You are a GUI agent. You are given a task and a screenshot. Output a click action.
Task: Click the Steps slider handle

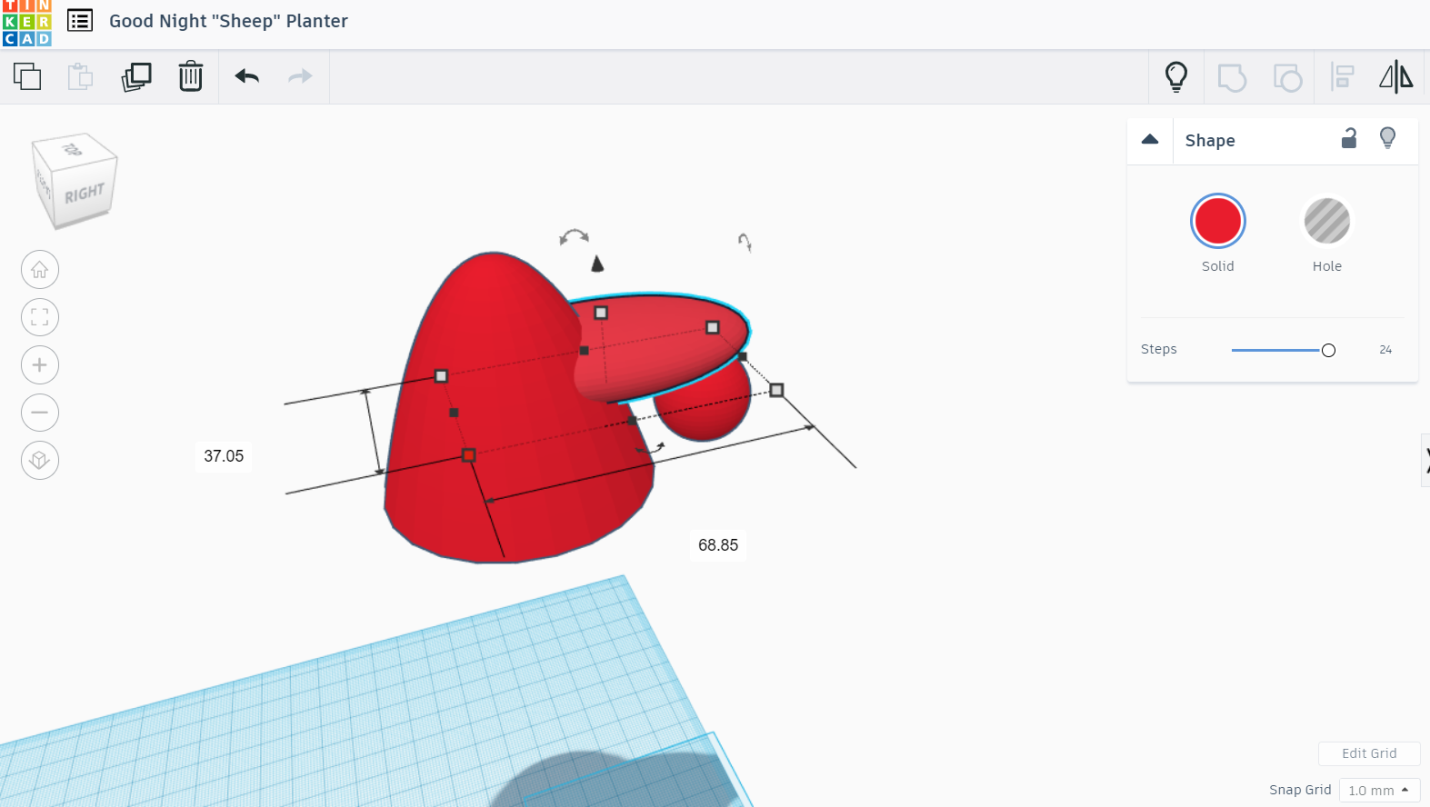[x=1328, y=350]
